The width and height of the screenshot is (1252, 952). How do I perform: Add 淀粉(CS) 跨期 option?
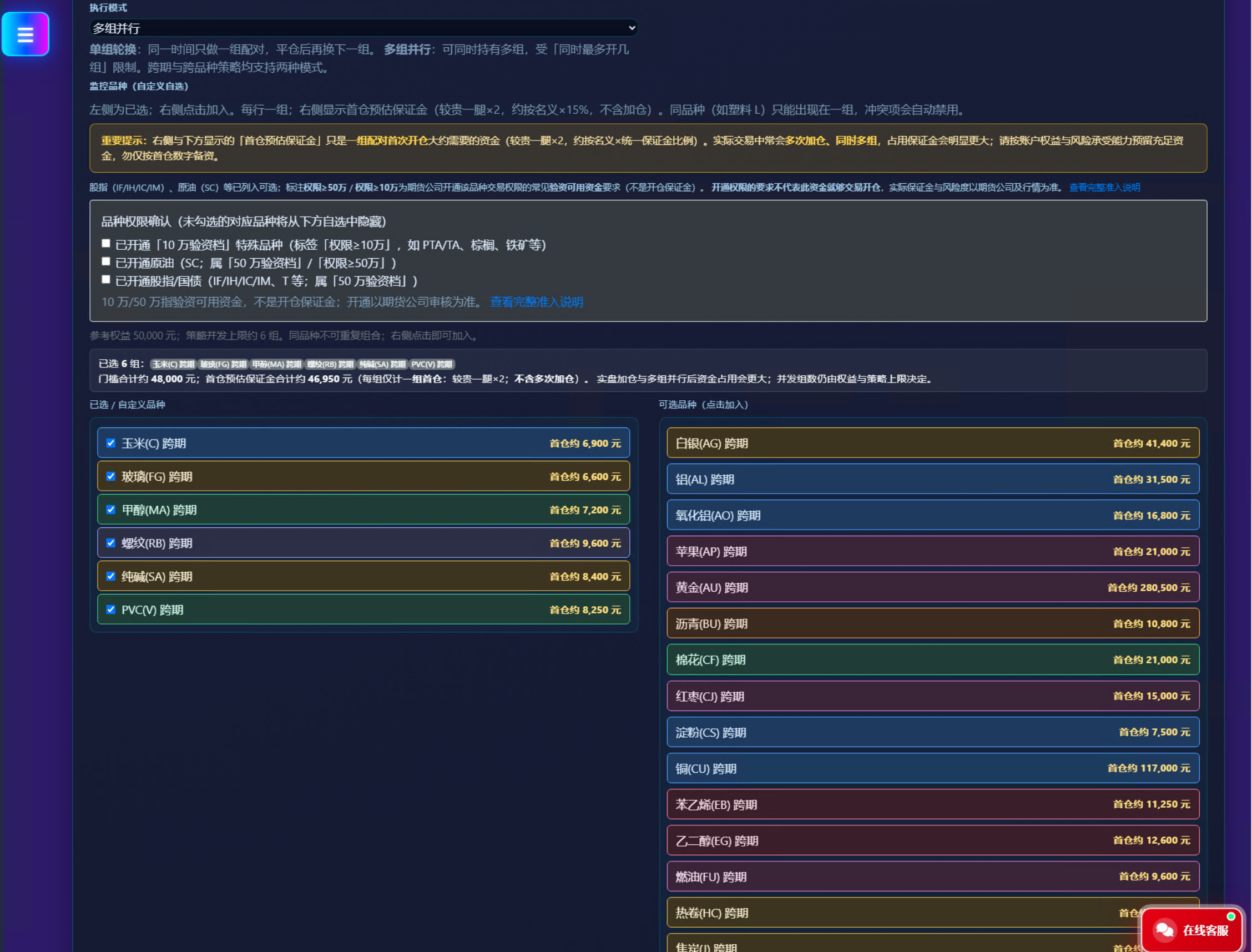933,732
